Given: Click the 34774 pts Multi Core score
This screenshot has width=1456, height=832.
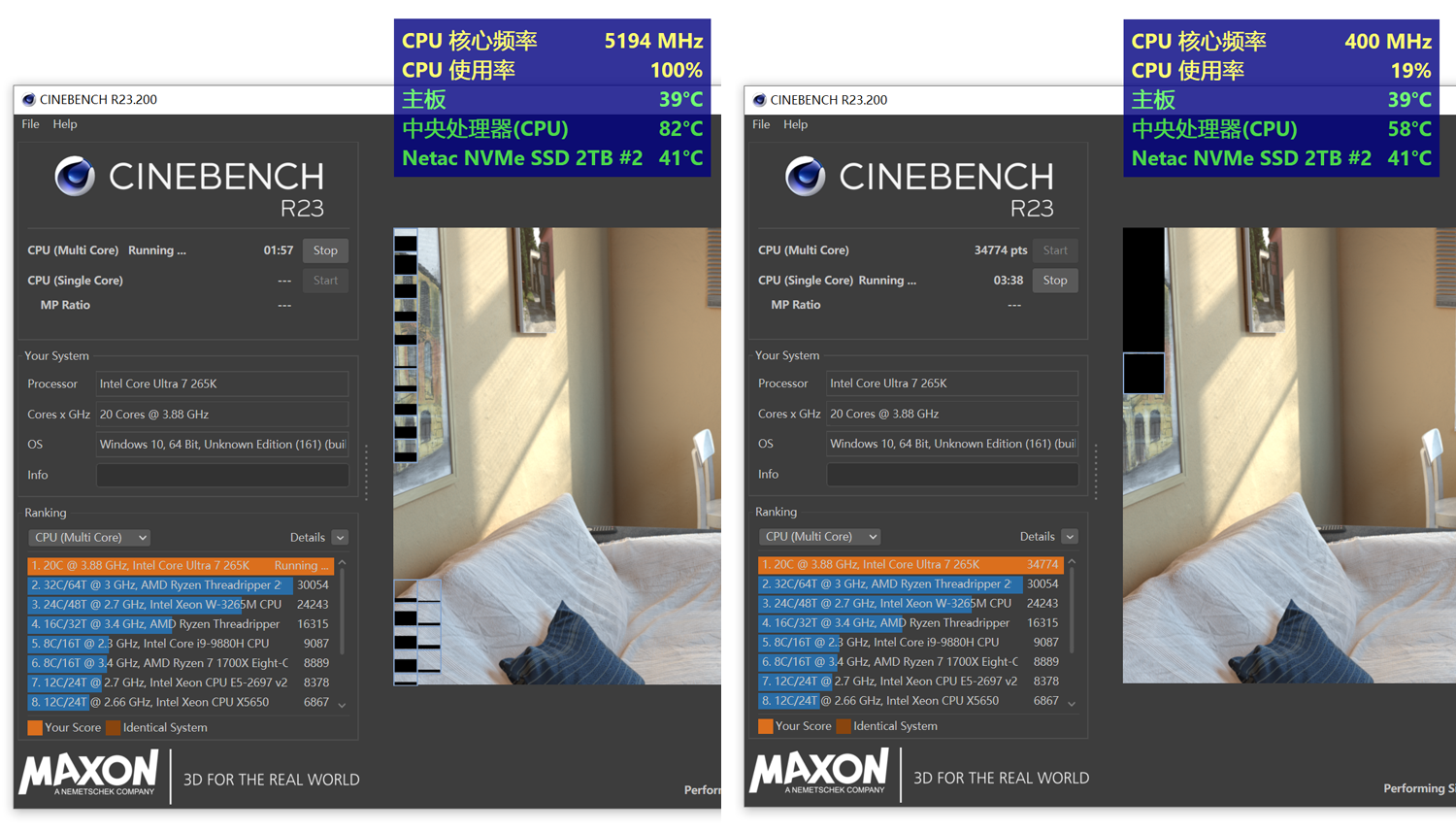Looking at the screenshot, I should click(x=1001, y=250).
